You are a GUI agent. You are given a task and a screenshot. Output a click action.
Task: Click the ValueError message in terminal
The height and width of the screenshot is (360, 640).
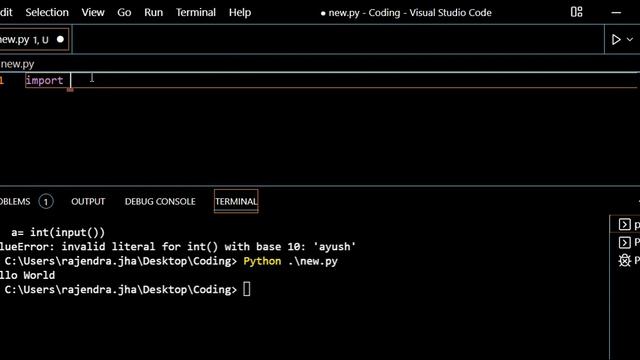click(178, 247)
